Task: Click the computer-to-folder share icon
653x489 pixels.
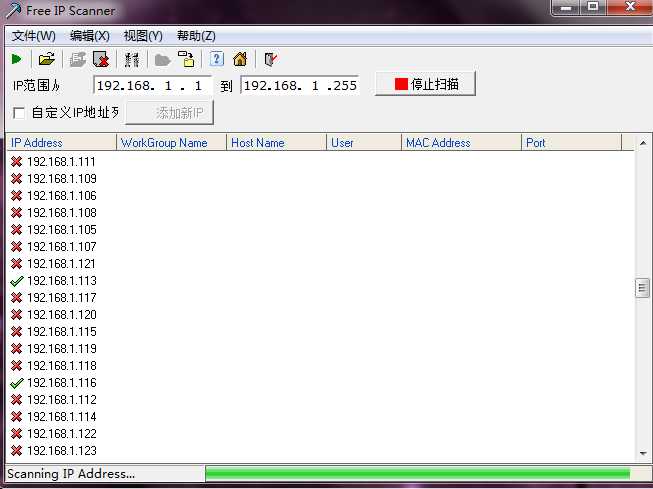Action: tap(186, 59)
